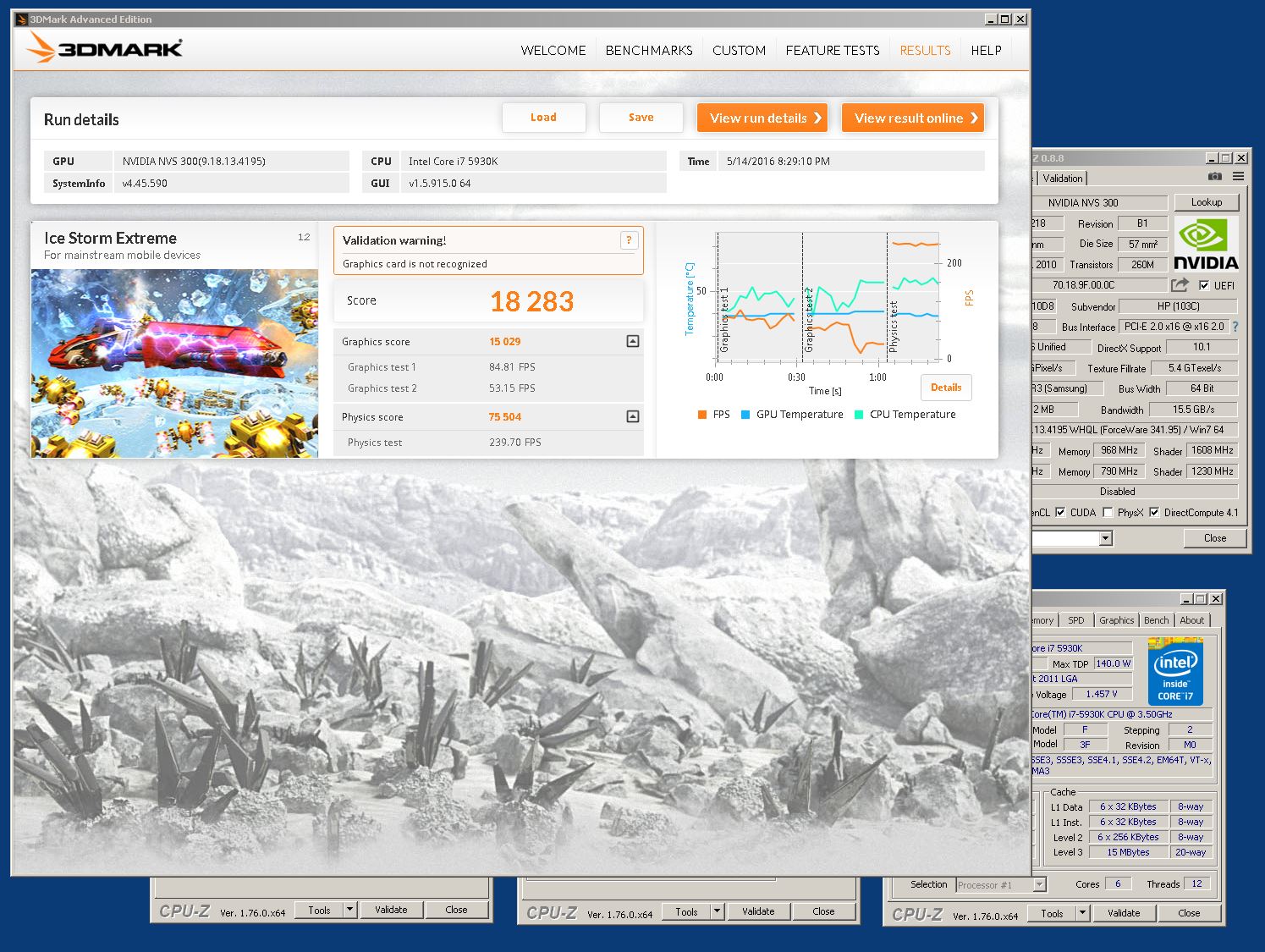Open chart Details button
Screen dimensions: 1265x952
[946, 388]
